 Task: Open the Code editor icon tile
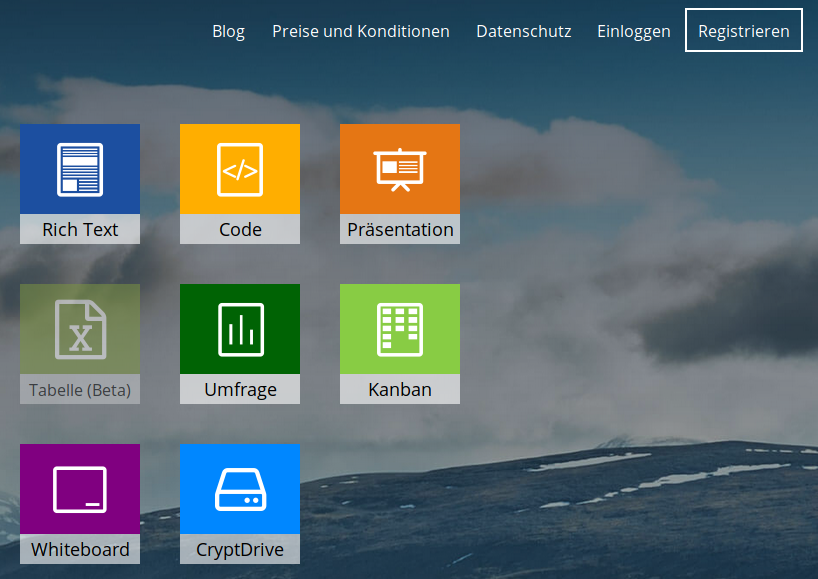tap(240, 169)
